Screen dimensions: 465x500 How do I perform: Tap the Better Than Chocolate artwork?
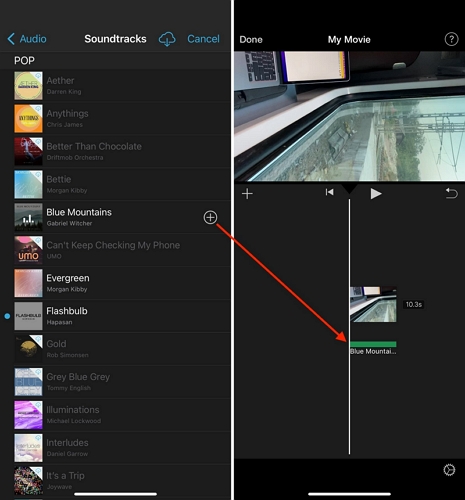28,151
